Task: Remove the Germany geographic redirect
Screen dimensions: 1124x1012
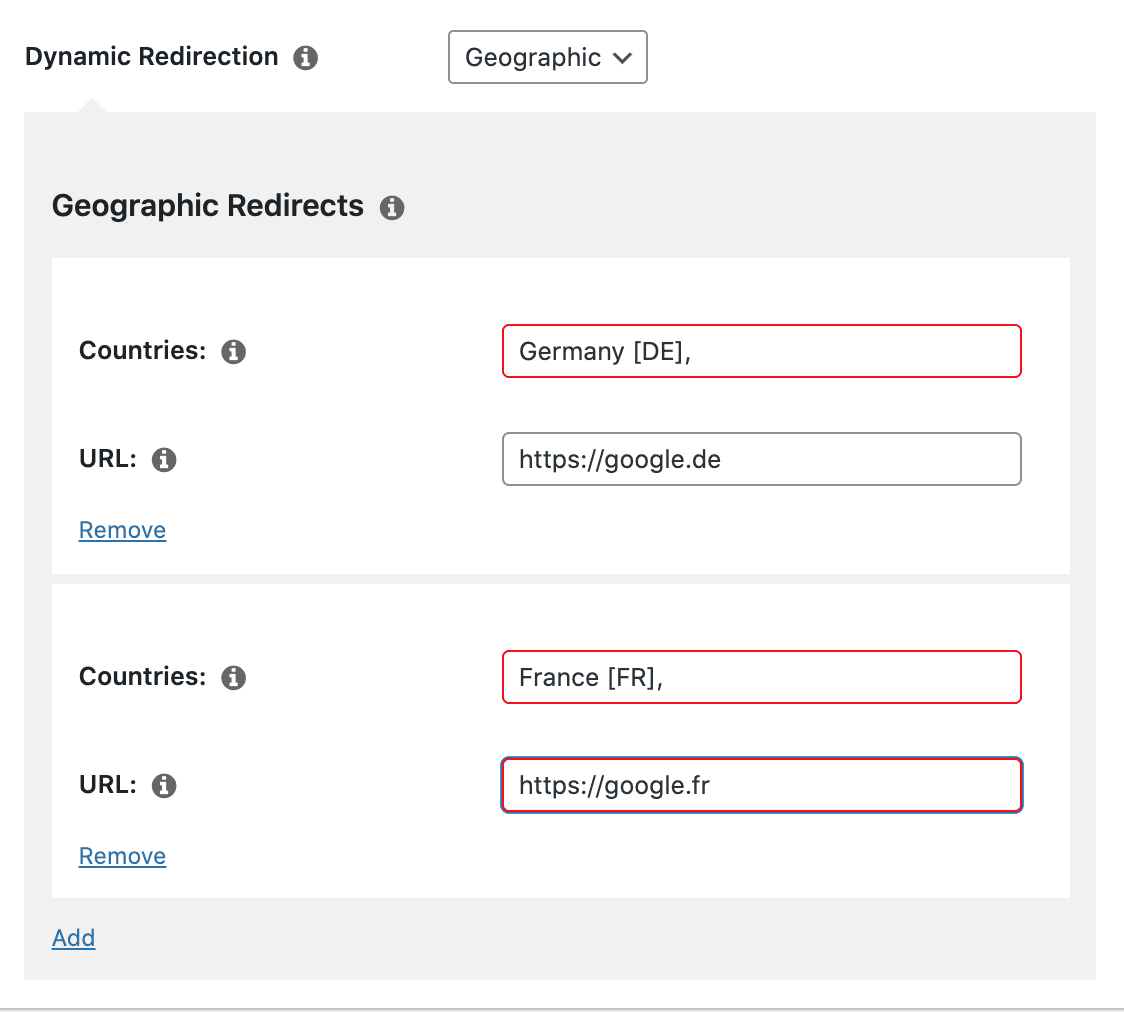Action: pyautogui.click(x=122, y=530)
